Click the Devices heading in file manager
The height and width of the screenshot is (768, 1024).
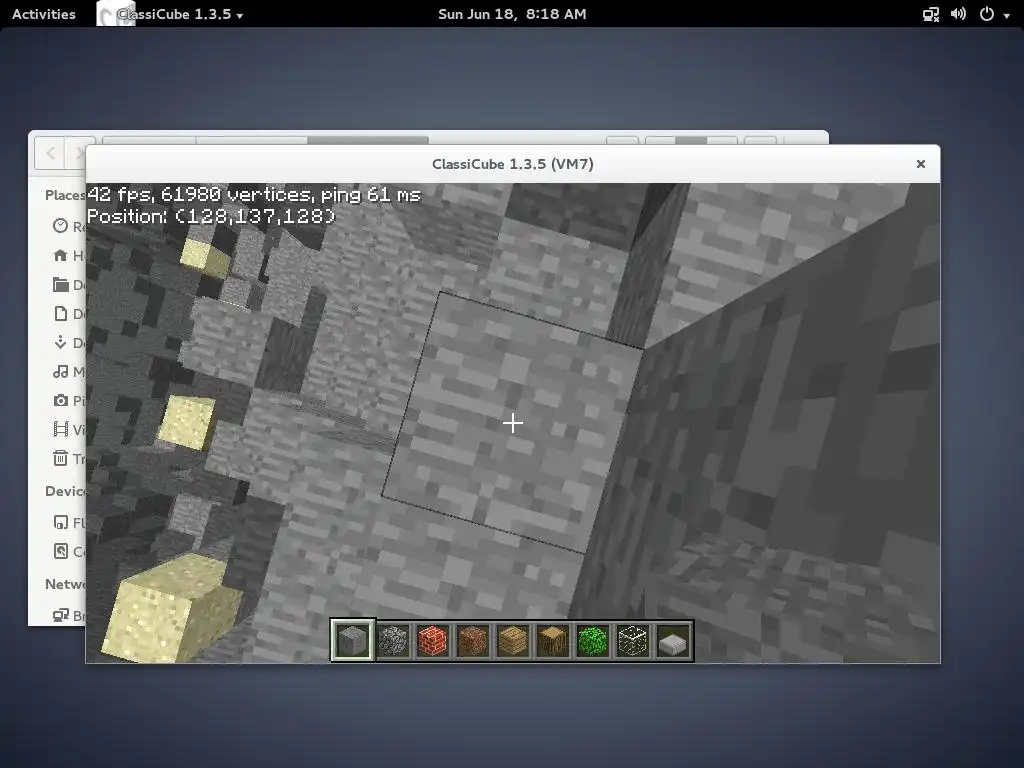click(x=65, y=491)
